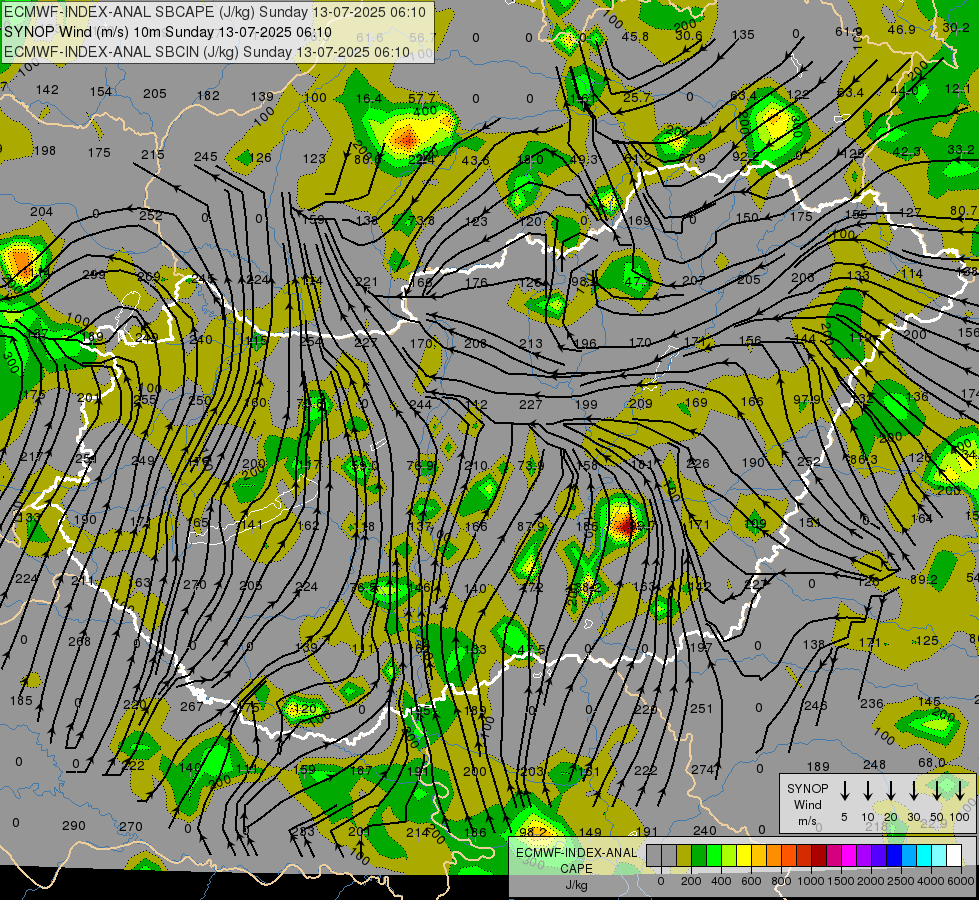Image resolution: width=979 pixels, height=900 pixels.
Task: Click the wind arrow above the 5 label
Action: tap(844, 791)
